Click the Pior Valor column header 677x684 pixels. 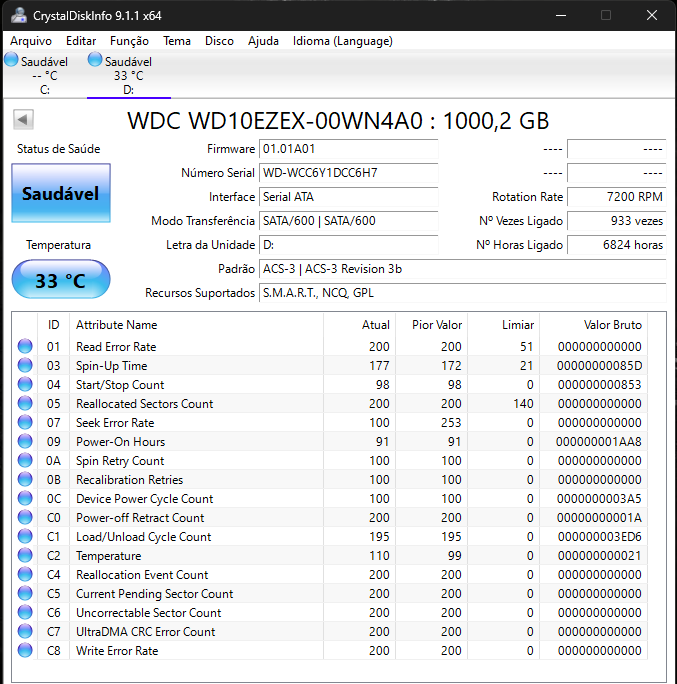pyautogui.click(x=431, y=325)
